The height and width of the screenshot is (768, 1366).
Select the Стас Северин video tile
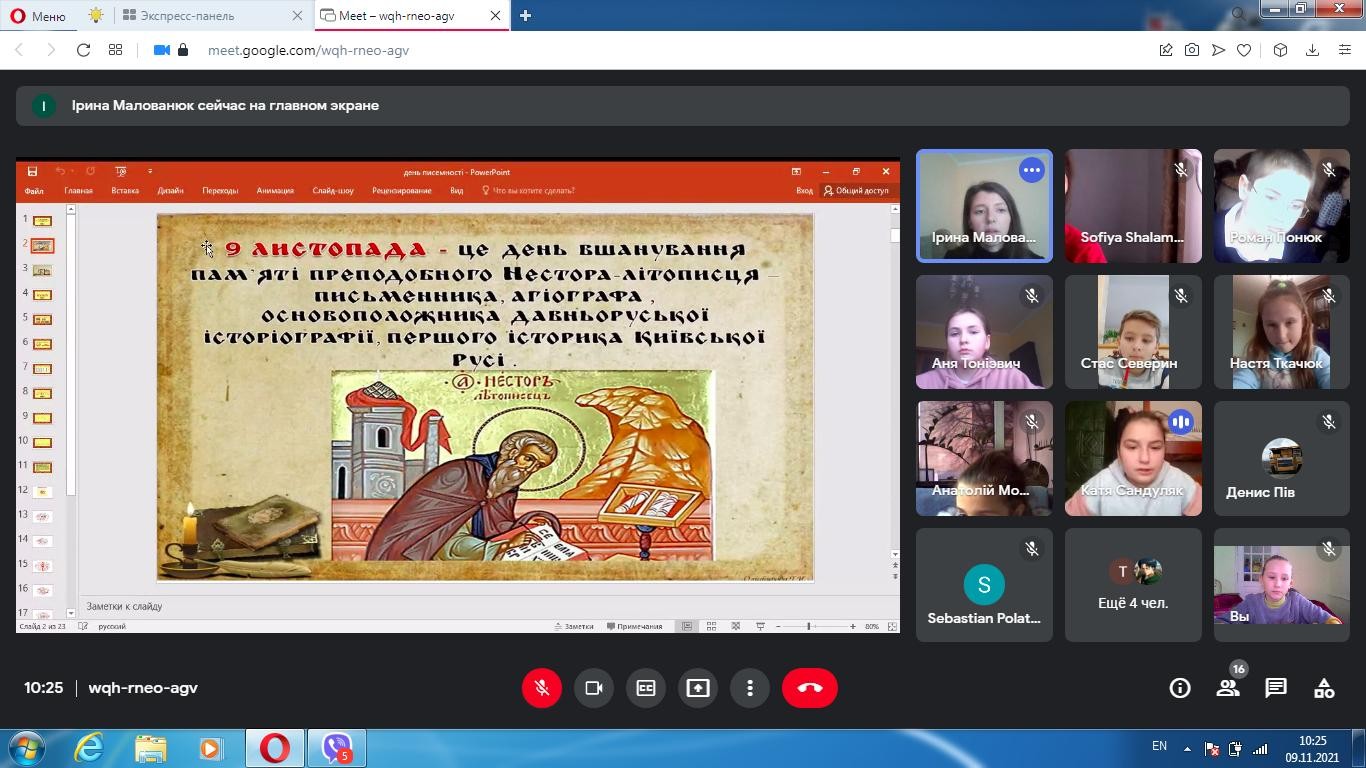tap(1133, 332)
